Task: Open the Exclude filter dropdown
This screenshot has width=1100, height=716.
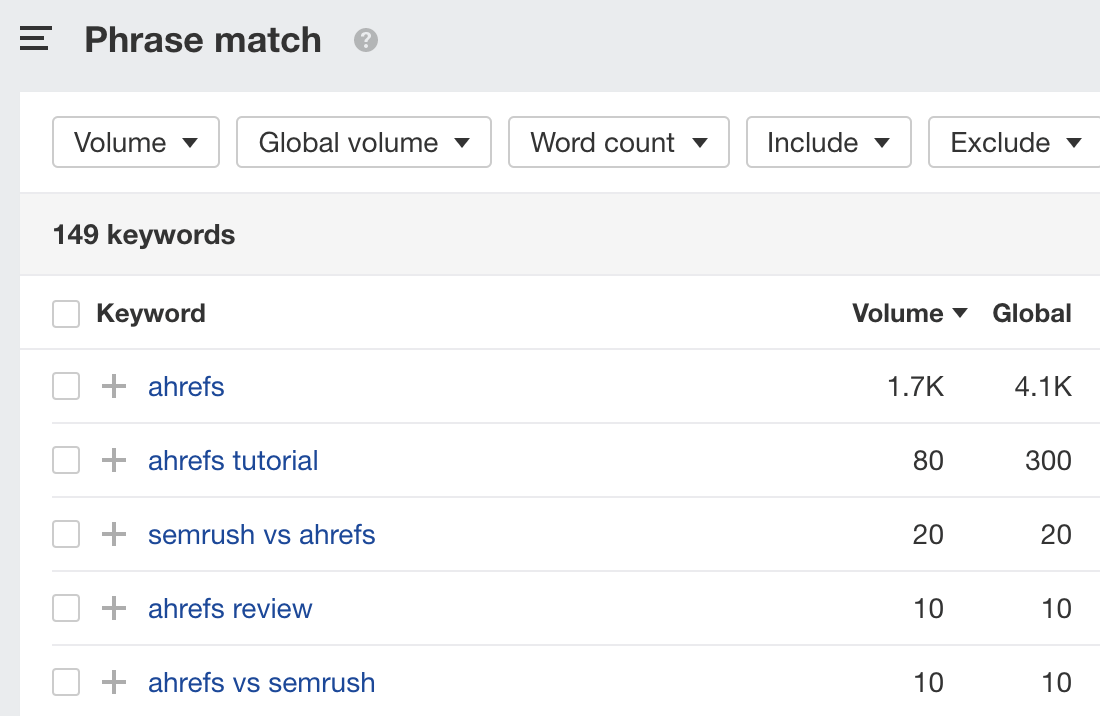Action: click(1014, 142)
